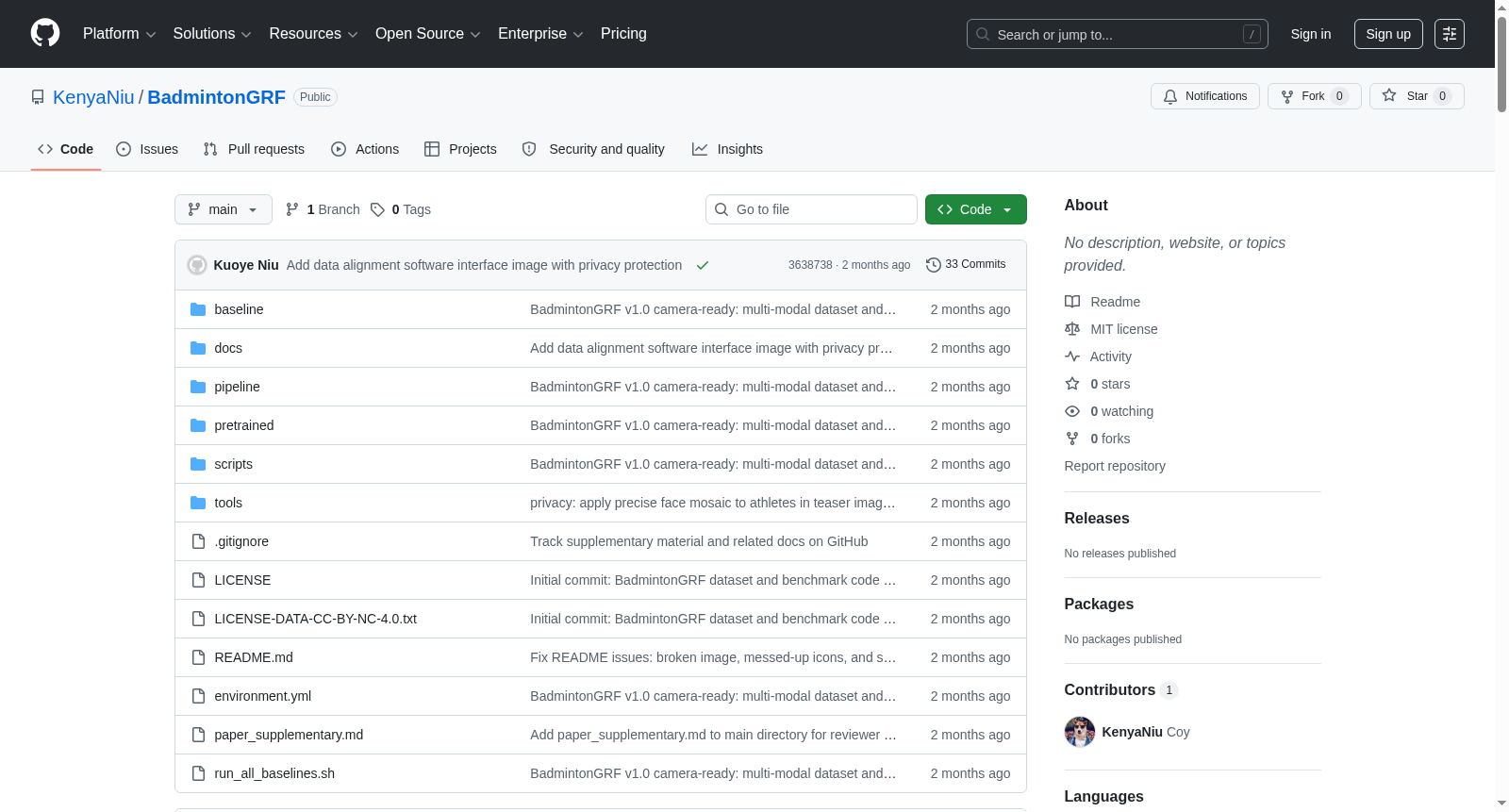Click the commit status green checkmark
Viewport: 1509px width, 812px height.
pyautogui.click(x=703, y=265)
